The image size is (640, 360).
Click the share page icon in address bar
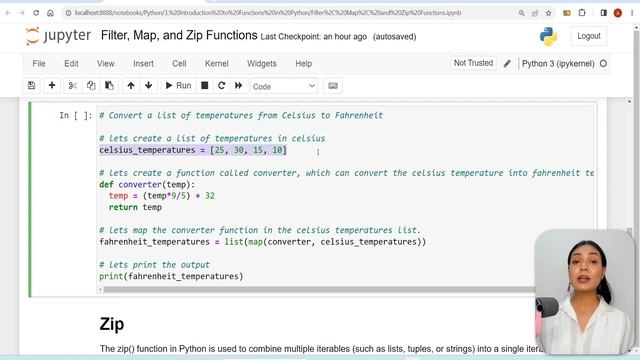point(535,13)
